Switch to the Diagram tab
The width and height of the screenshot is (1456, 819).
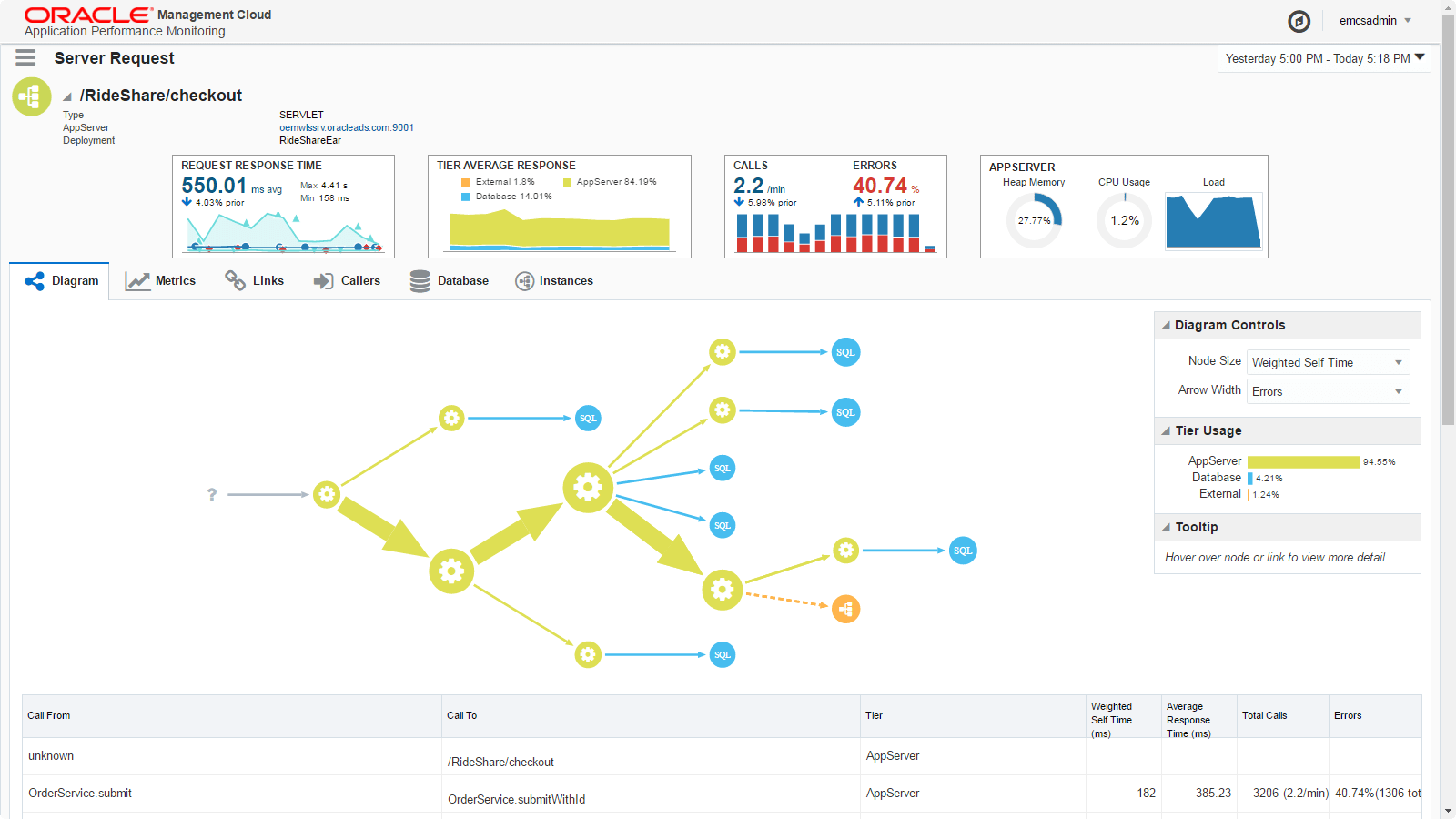pos(60,281)
